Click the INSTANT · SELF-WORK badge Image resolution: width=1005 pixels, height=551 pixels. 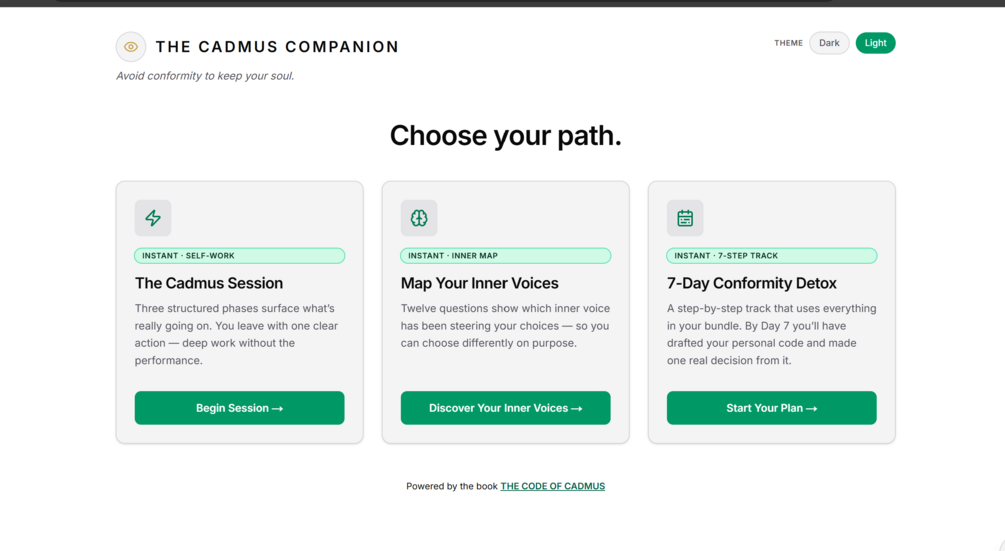[x=239, y=256]
